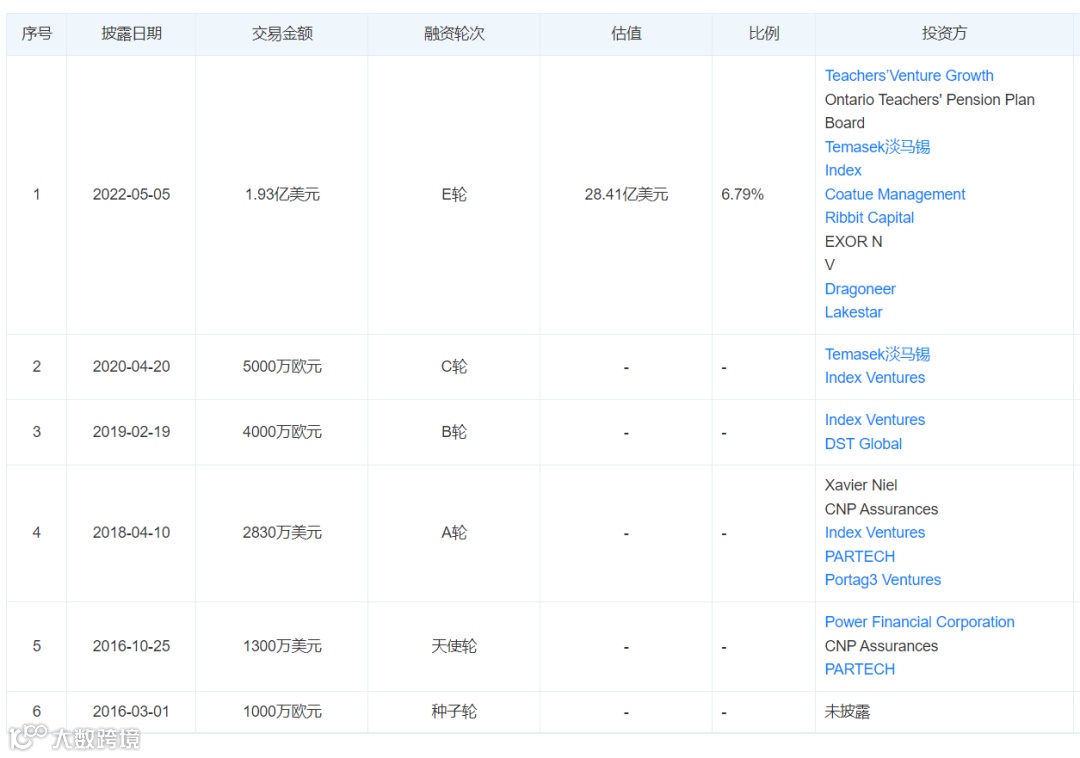Open Index Ventures link in the A轮 row
This screenshot has height=758, width=1080.
(875, 533)
